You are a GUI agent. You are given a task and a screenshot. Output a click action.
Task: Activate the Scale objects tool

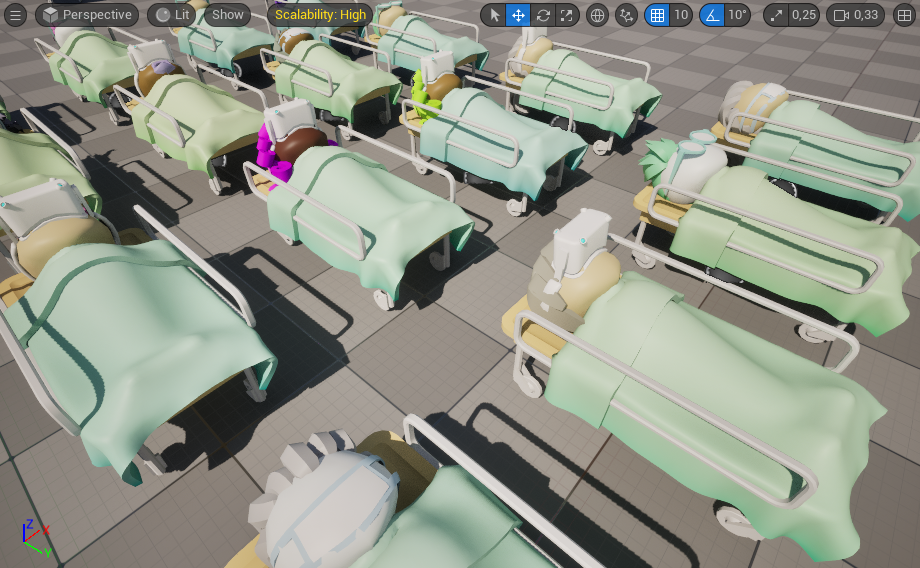(x=567, y=15)
